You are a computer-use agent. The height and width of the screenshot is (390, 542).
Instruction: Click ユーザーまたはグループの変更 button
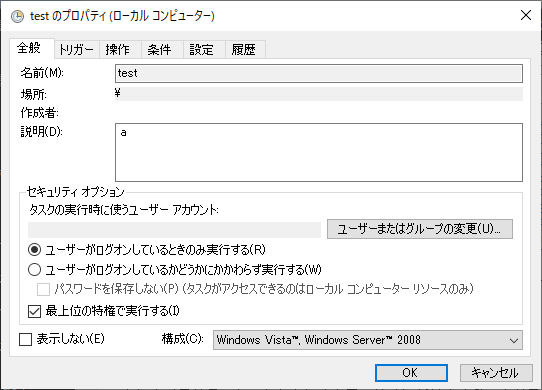[x=420, y=229]
